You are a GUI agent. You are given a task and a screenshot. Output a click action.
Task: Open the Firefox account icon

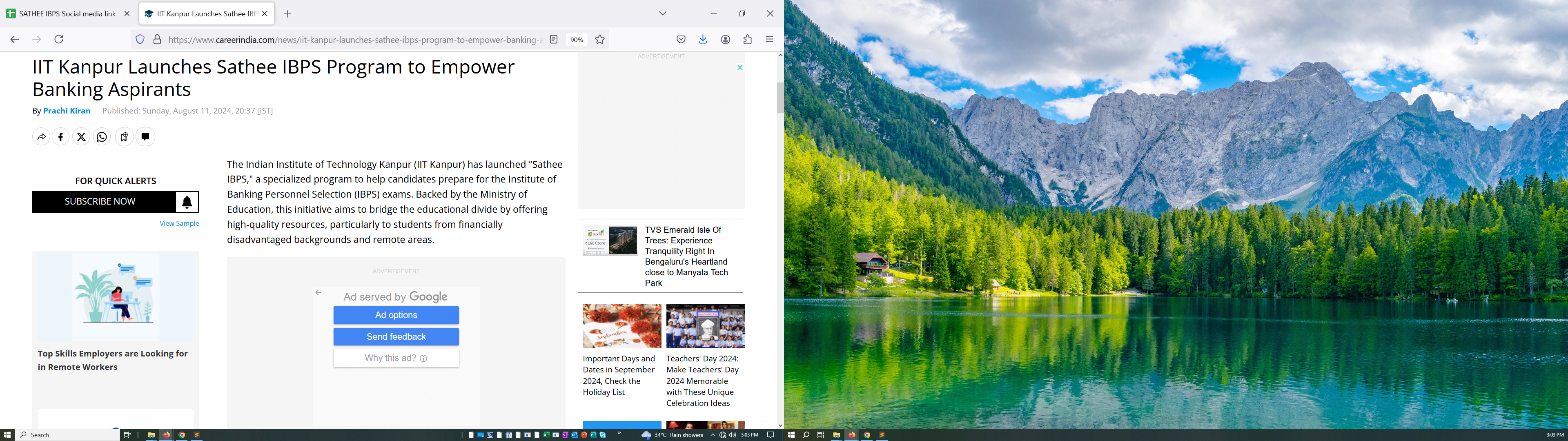(726, 40)
